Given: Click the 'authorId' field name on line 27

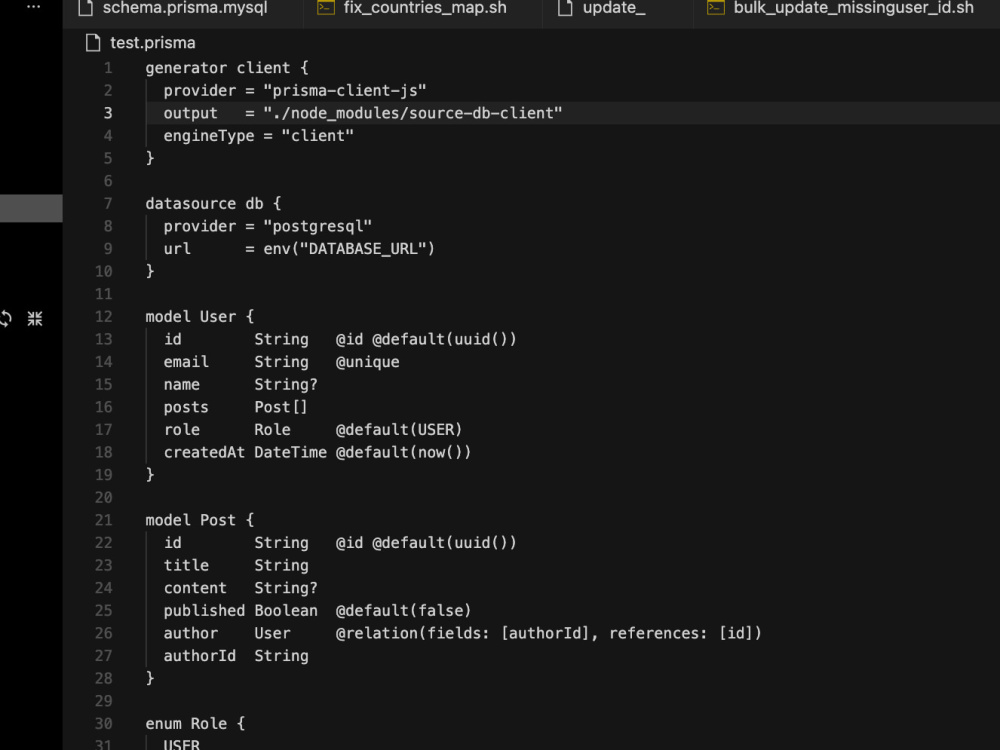Looking at the screenshot, I should click(x=200, y=656).
